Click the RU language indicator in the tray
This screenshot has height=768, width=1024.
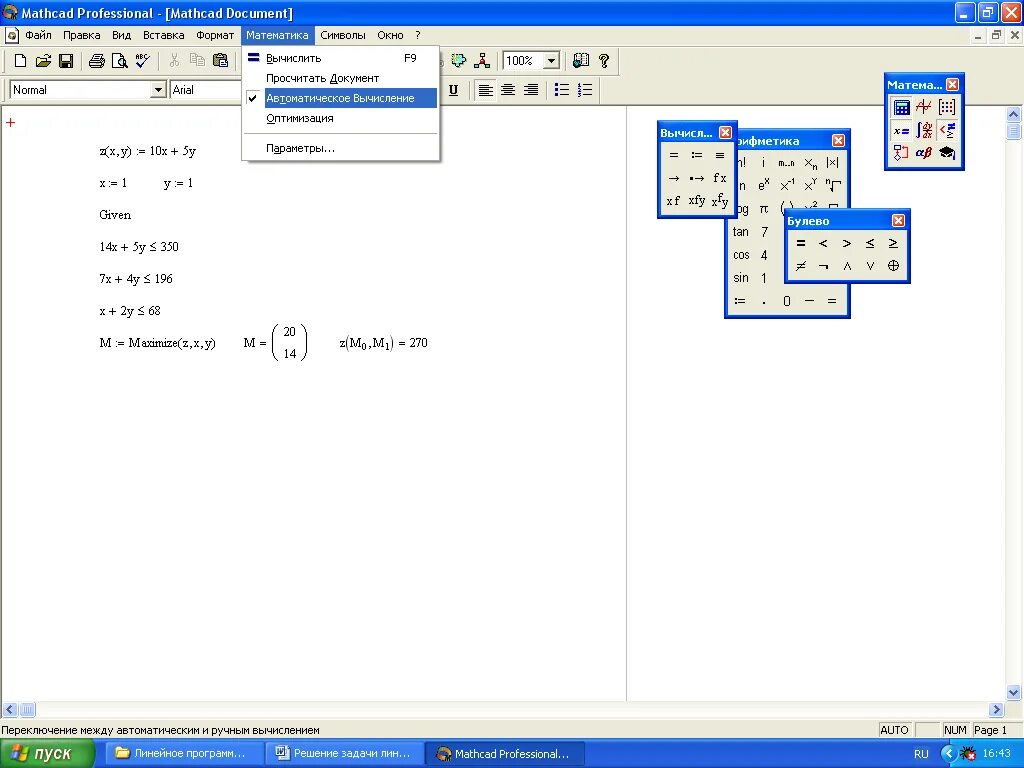click(x=921, y=754)
